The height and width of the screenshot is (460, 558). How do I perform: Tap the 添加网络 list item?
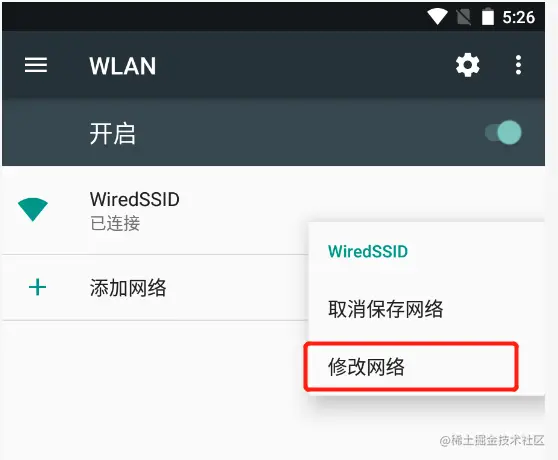(155, 287)
